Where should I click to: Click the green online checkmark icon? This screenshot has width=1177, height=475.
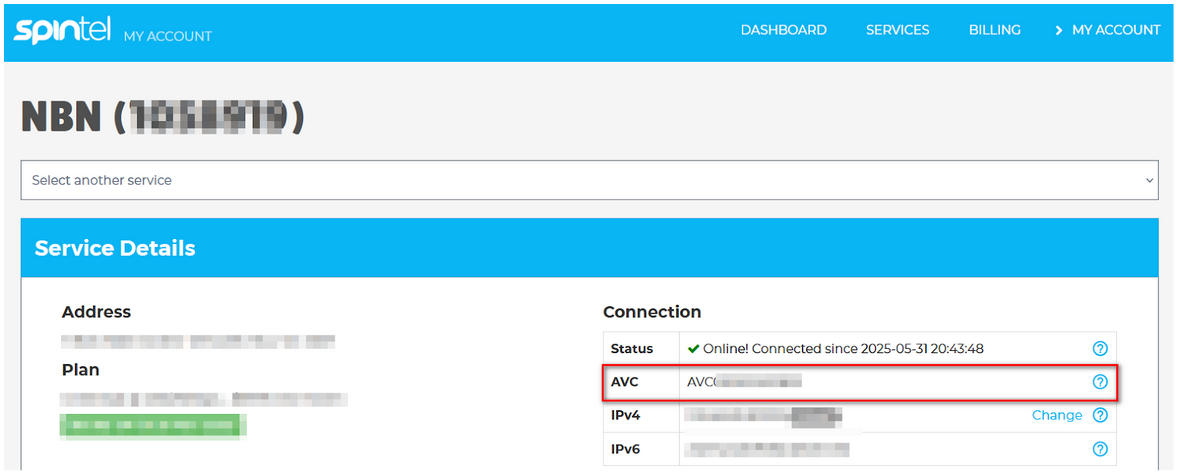click(694, 348)
